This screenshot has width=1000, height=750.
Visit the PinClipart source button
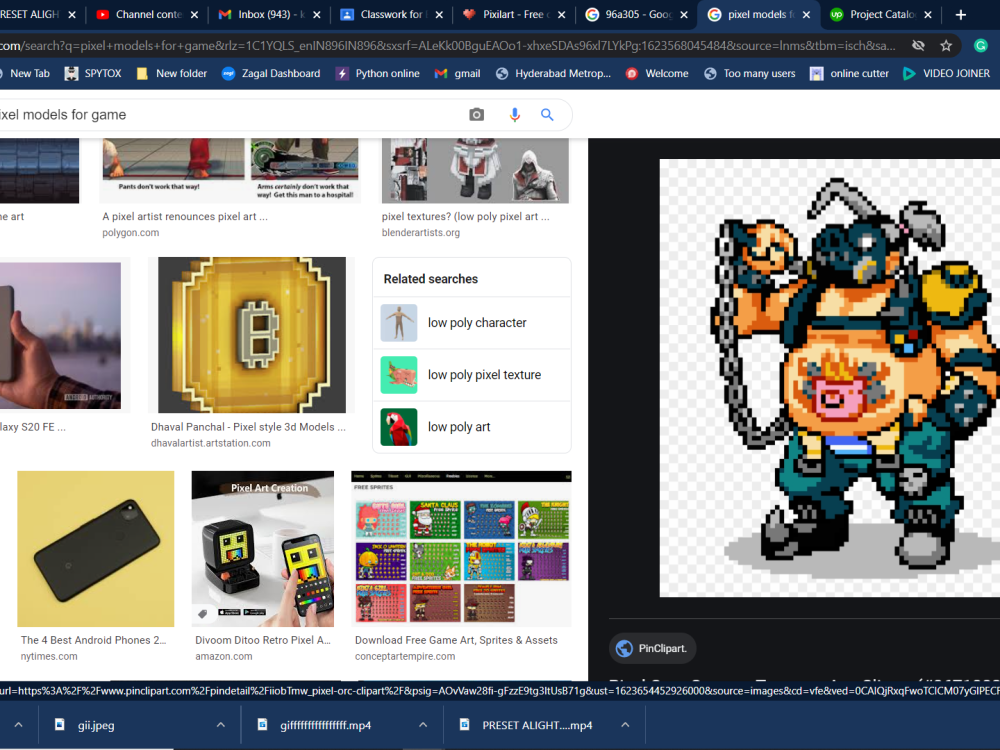tap(652, 649)
